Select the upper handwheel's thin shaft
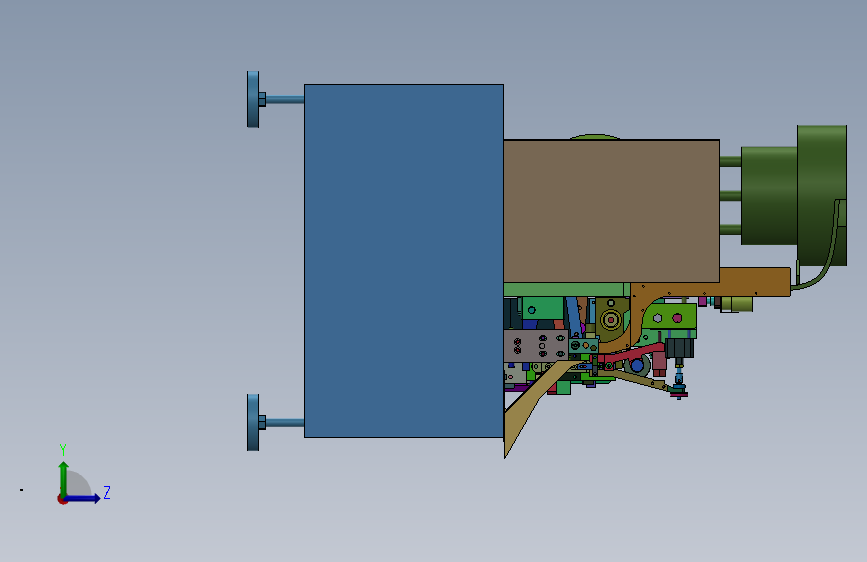The height and width of the screenshot is (562, 867). [285, 100]
